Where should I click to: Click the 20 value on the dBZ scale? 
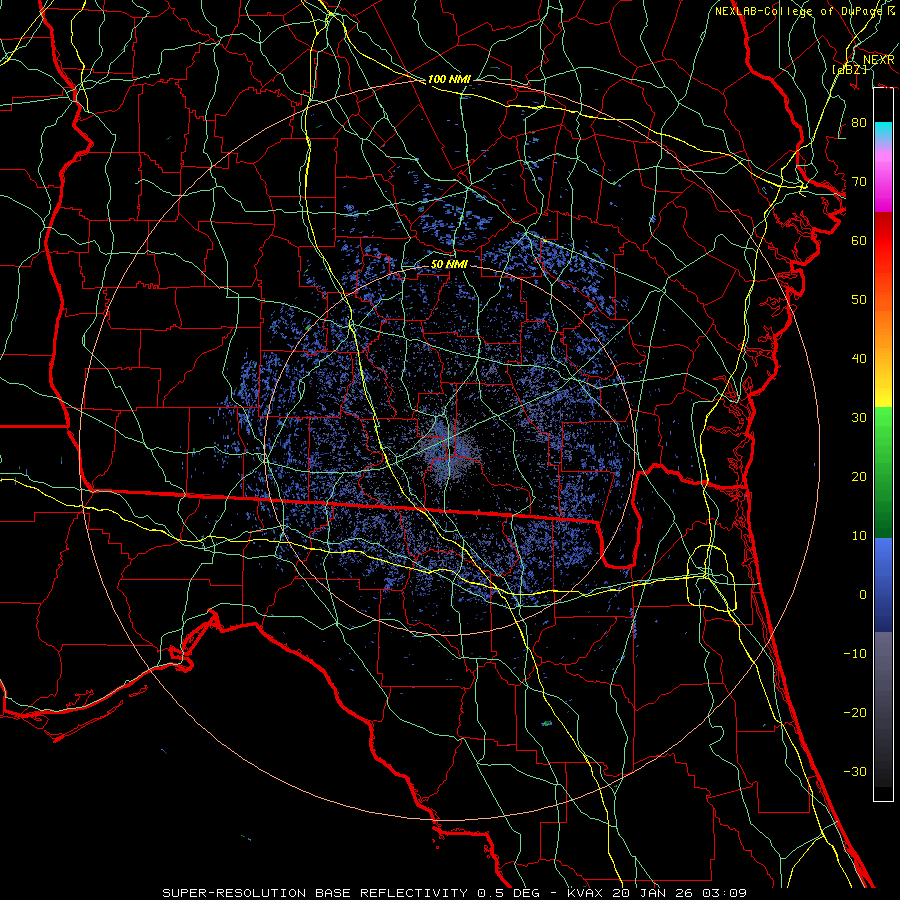pos(859,477)
